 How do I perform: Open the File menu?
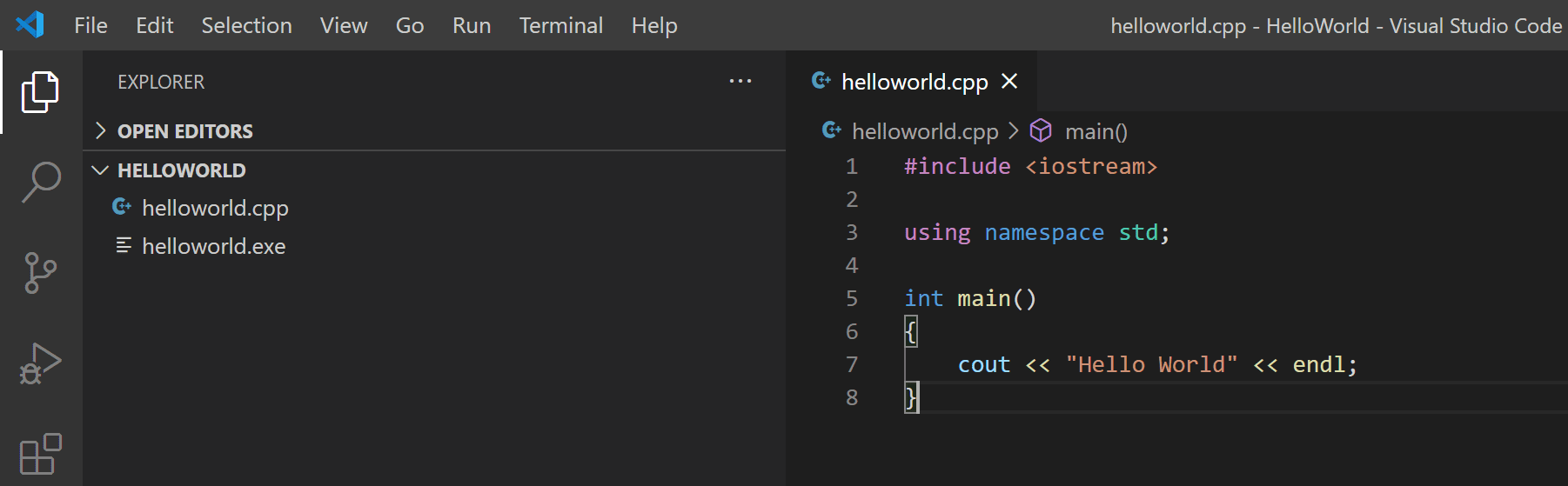(90, 25)
